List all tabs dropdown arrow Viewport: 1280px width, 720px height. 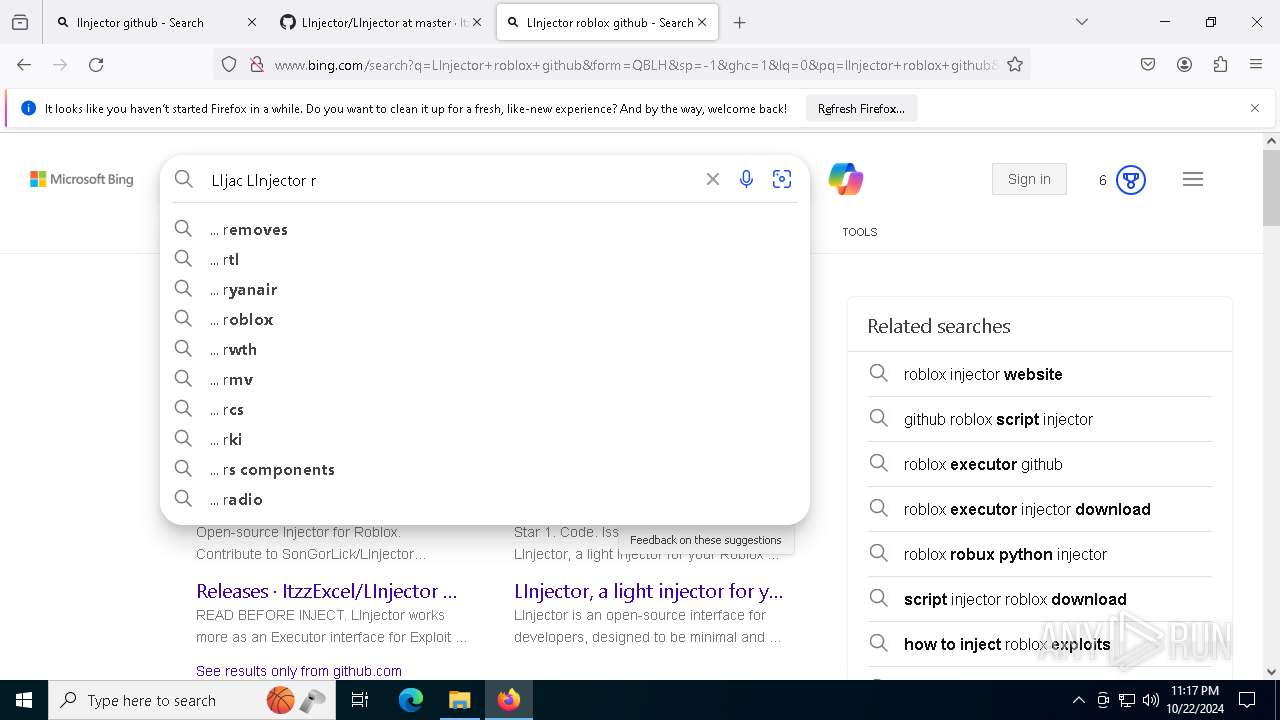tap(1082, 22)
